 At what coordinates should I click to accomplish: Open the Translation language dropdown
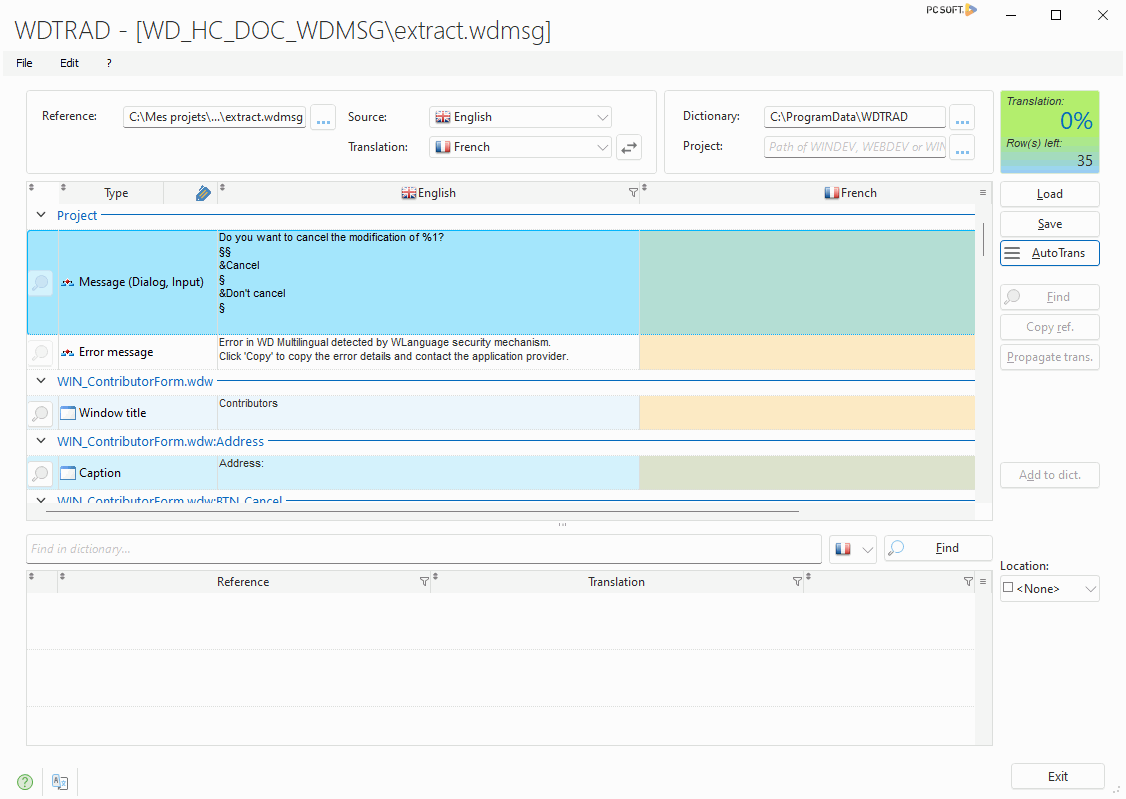[x=602, y=147]
